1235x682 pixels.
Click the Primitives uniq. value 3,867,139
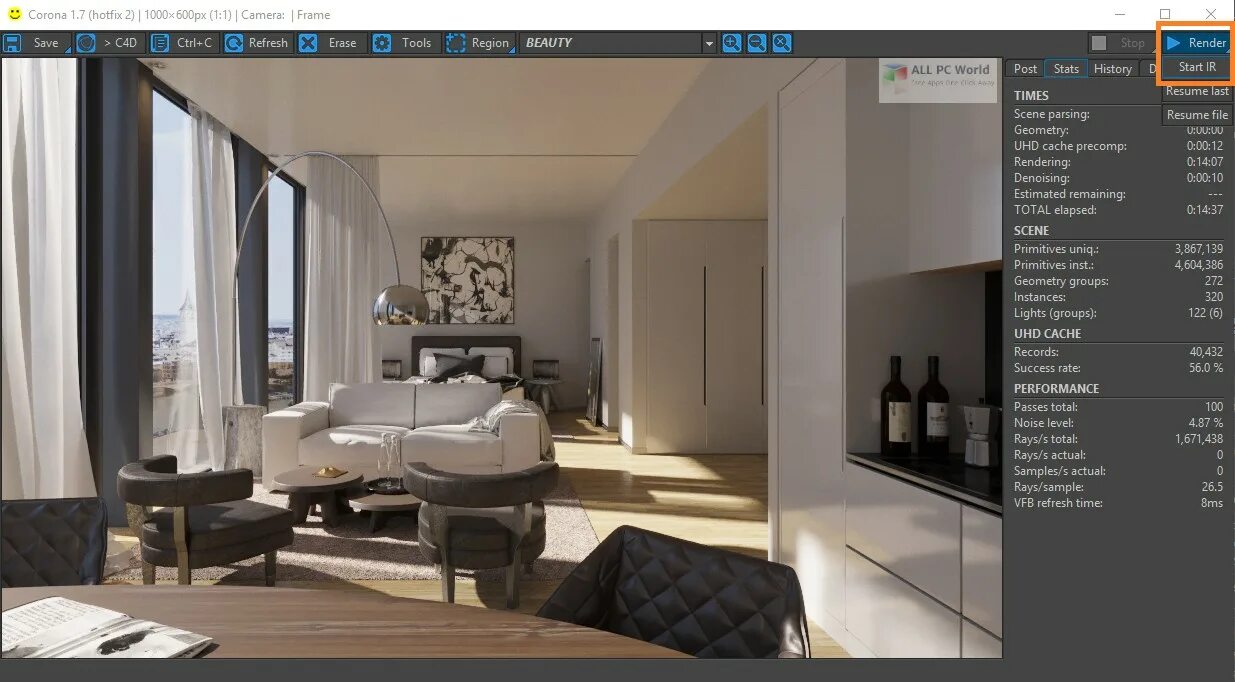click(x=1198, y=249)
